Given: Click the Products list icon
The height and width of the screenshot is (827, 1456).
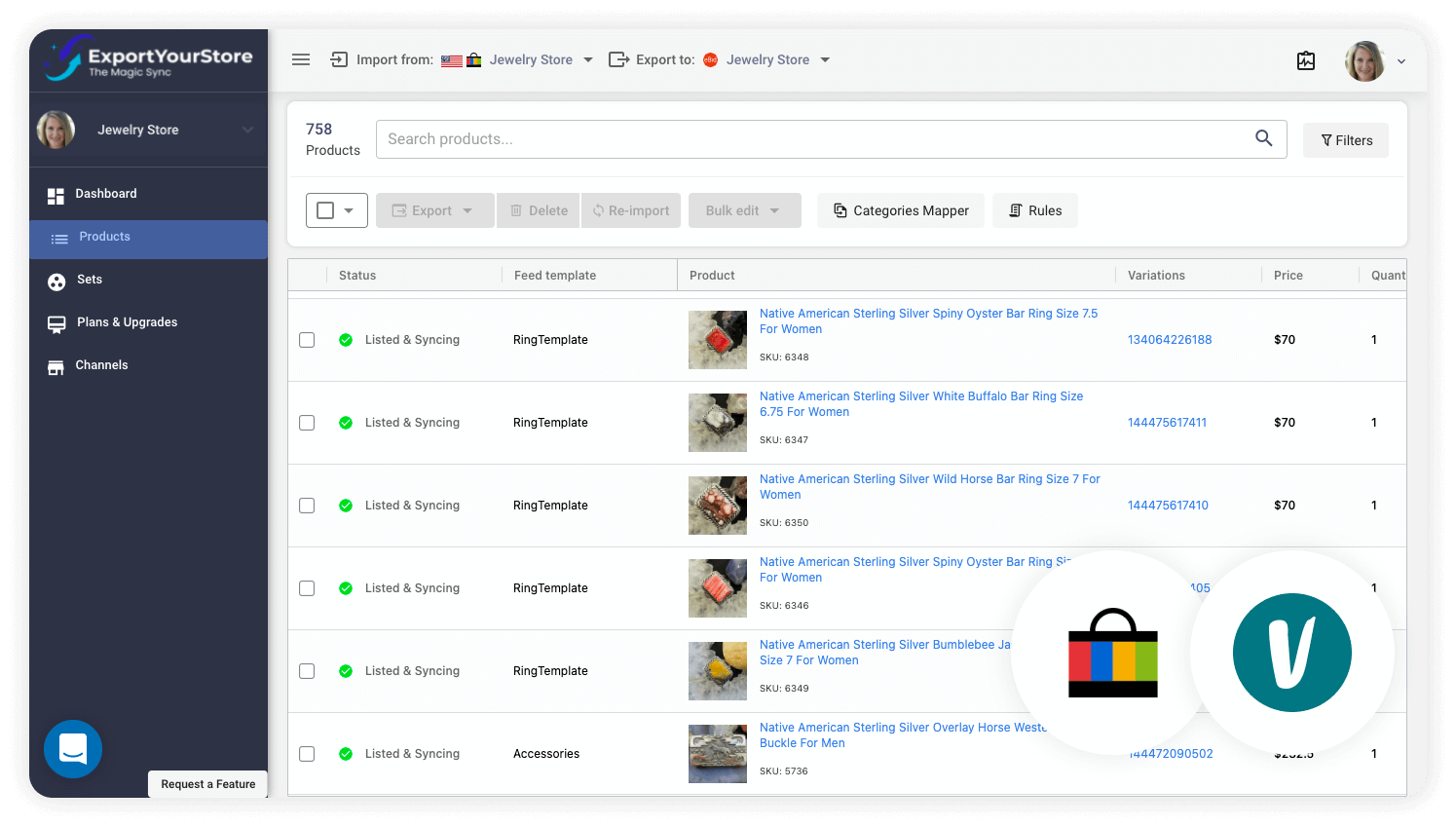Looking at the screenshot, I should (x=59, y=239).
